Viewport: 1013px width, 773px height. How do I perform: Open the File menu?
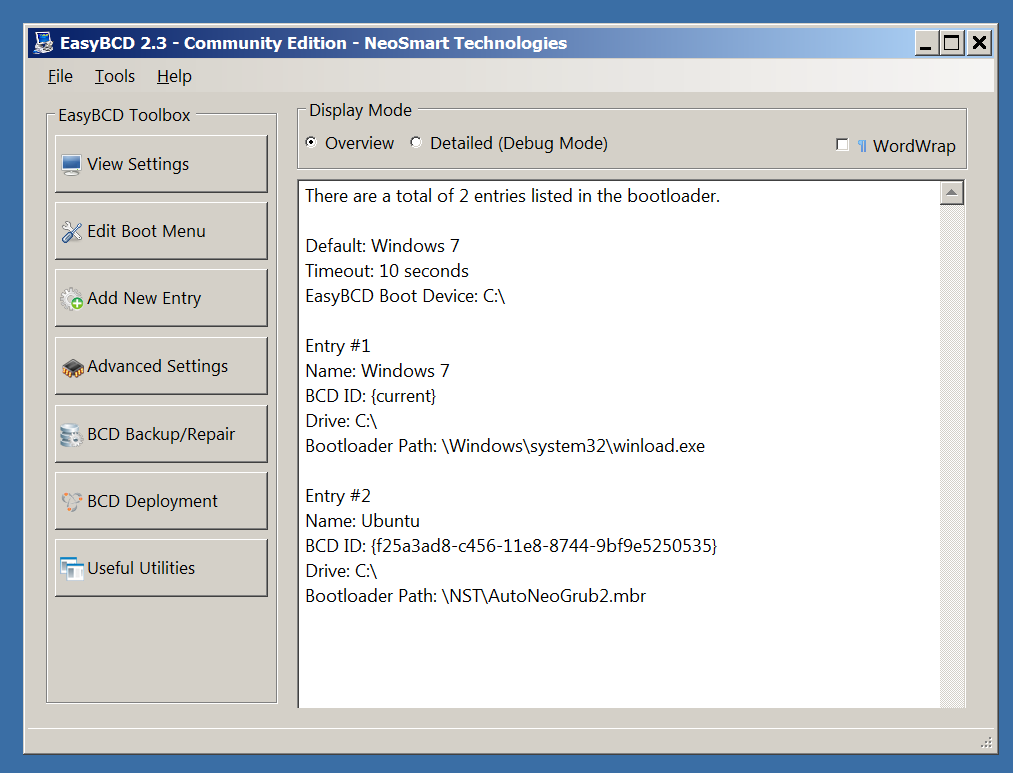point(60,76)
